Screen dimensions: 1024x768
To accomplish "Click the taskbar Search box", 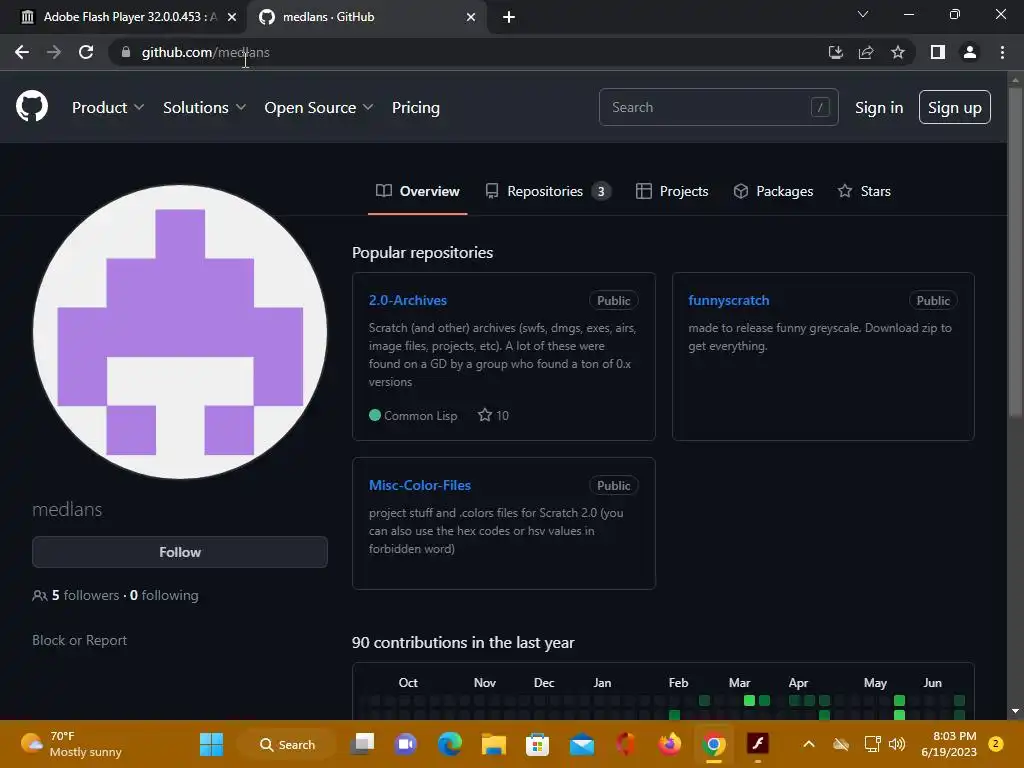I will click(x=287, y=744).
